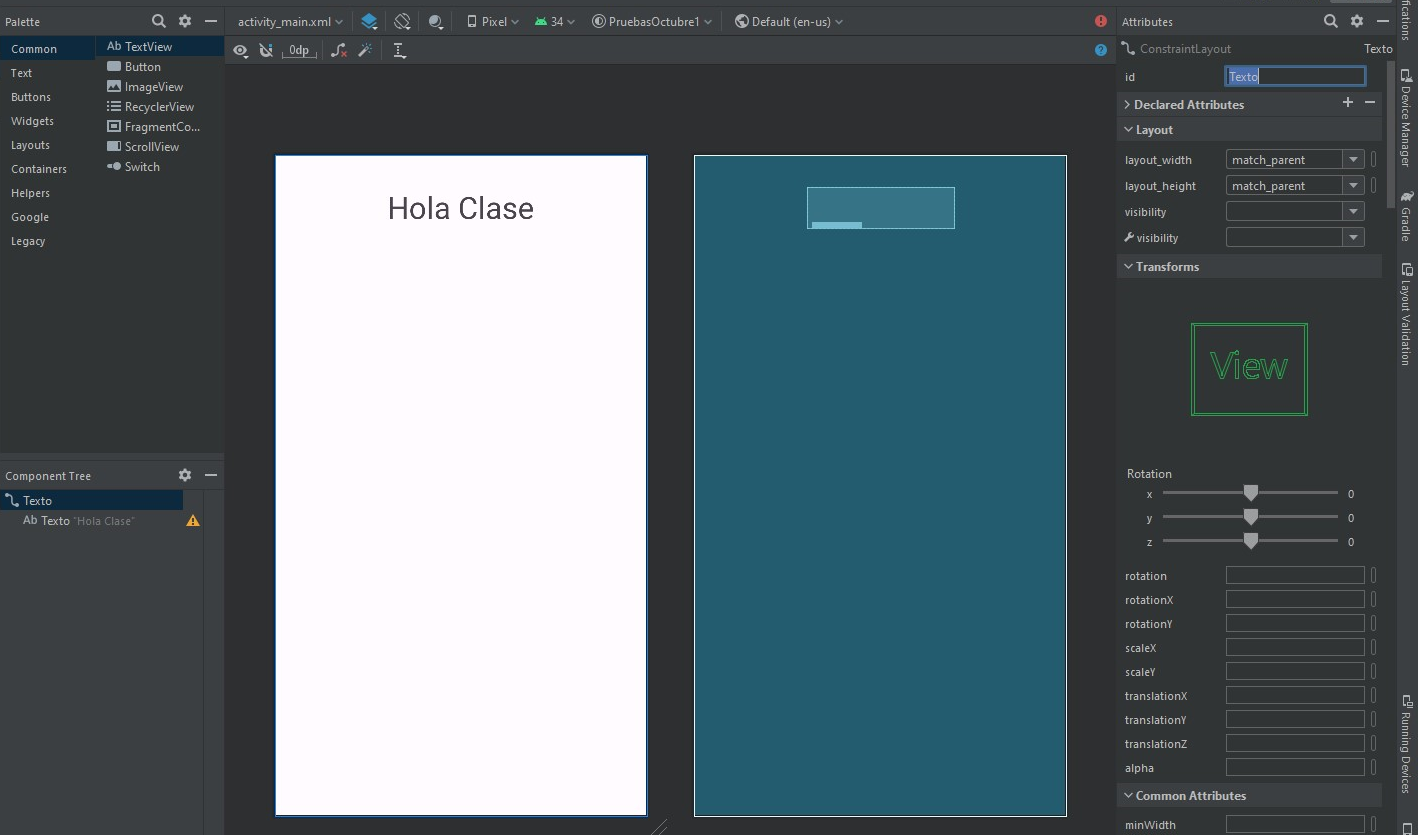The width and height of the screenshot is (1418, 835).
Task: Click the Infer Constraints magic wand icon
Action: (x=365, y=50)
